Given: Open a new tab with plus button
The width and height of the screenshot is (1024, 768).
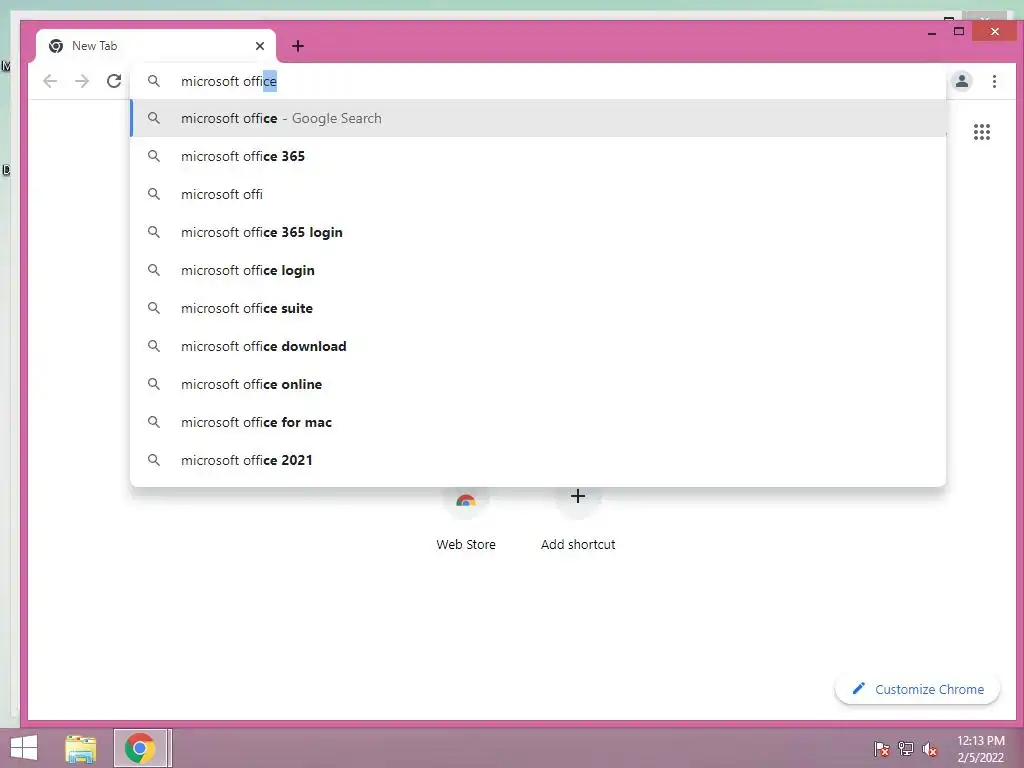Looking at the screenshot, I should point(298,46).
